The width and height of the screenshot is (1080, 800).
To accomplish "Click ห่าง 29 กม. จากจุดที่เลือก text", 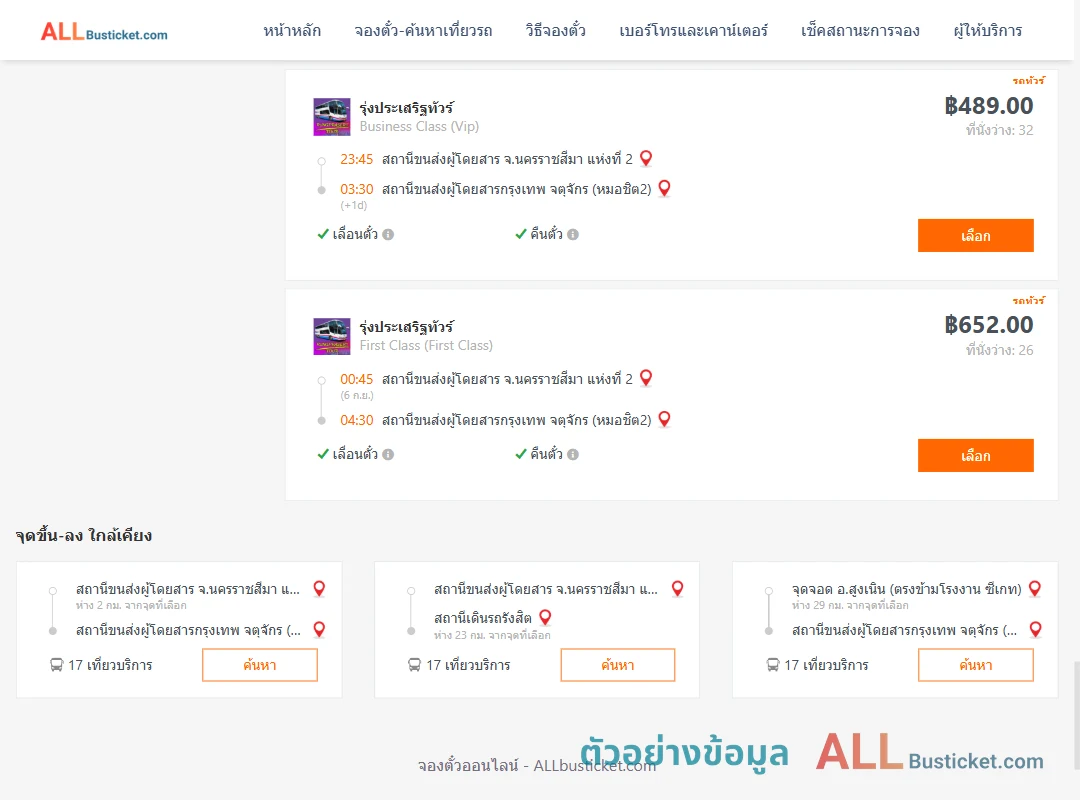I will (850, 606).
